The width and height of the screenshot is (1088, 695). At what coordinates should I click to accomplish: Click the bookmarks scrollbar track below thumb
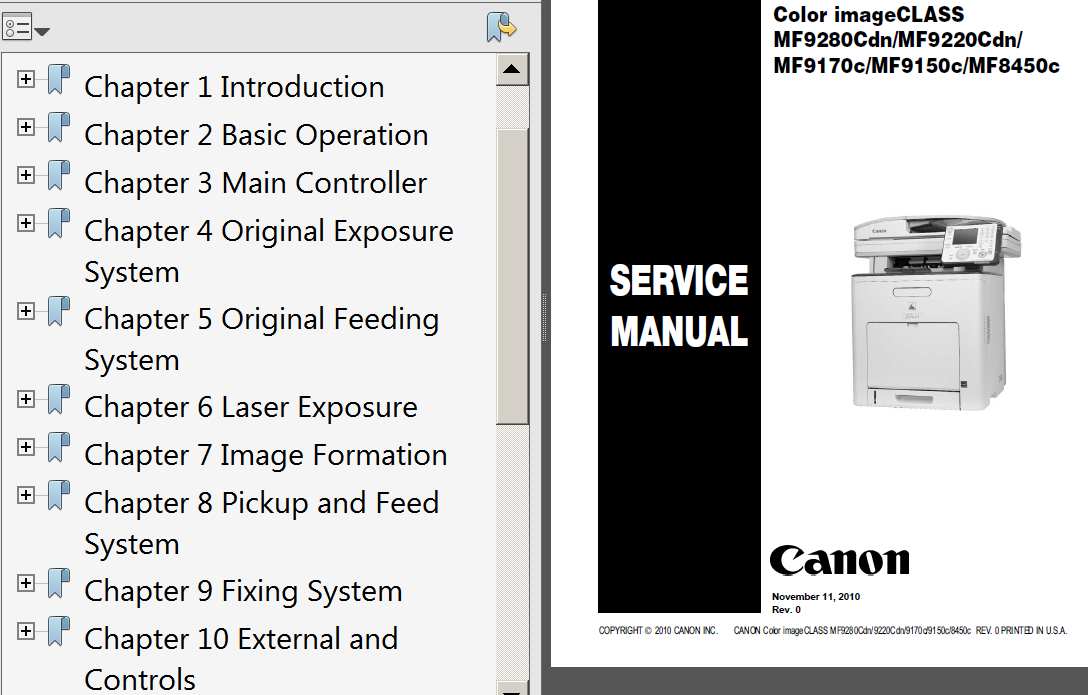pyautogui.click(x=512, y=551)
